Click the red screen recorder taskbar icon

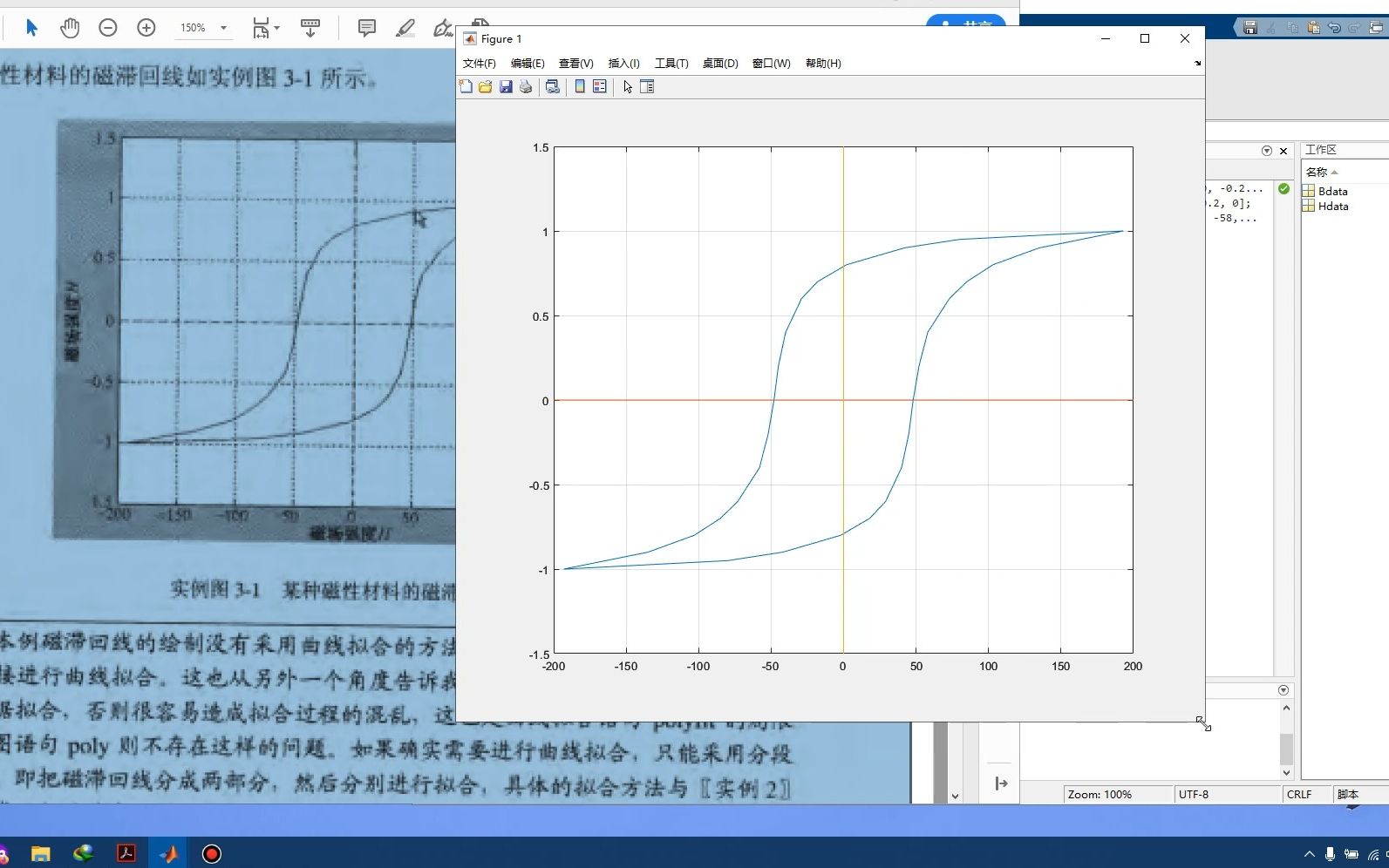pyautogui.click(x=212, y=853)
